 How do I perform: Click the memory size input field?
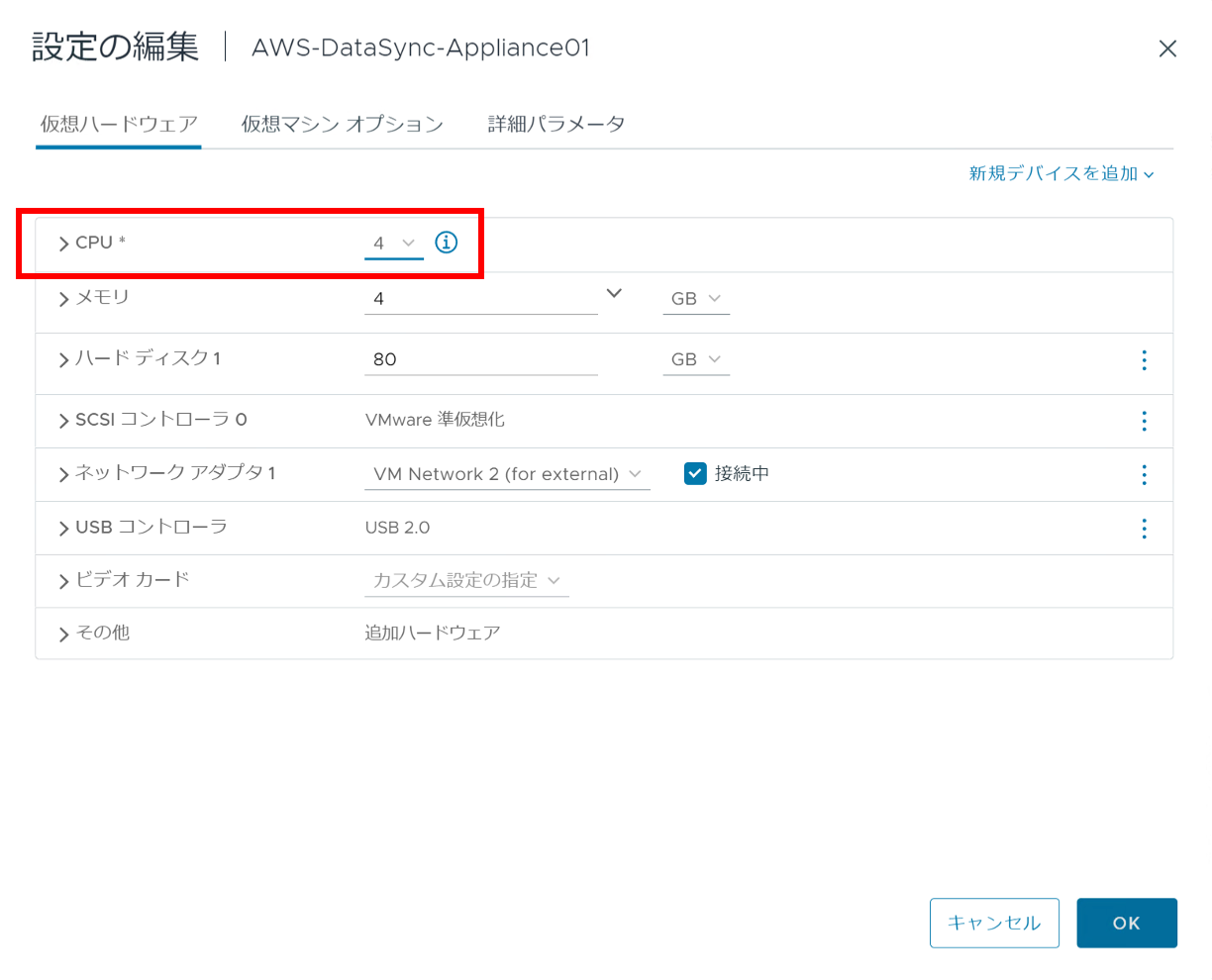[x=481, y=298]
